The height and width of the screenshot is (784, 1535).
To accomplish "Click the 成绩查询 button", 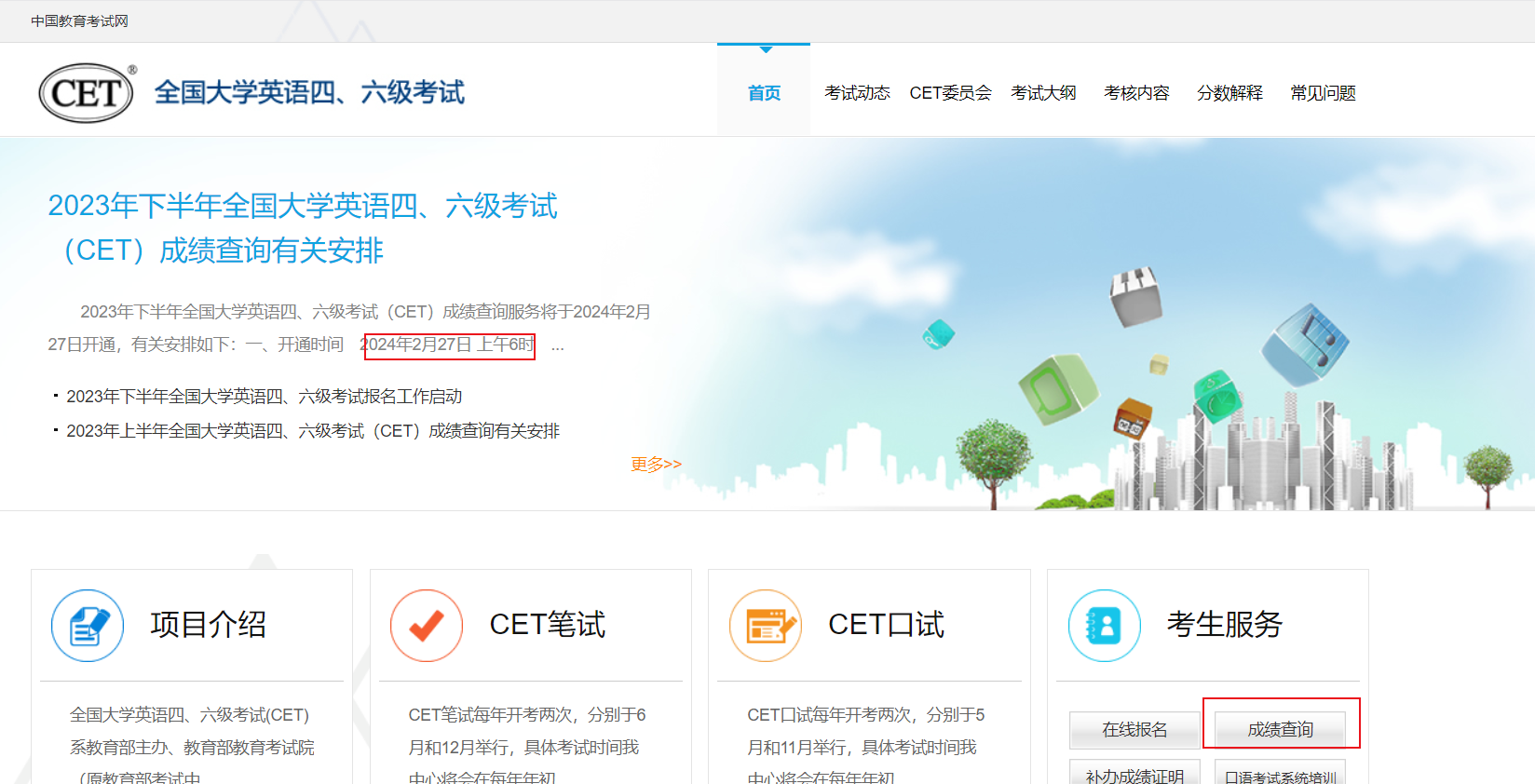I will [1280, 729].
